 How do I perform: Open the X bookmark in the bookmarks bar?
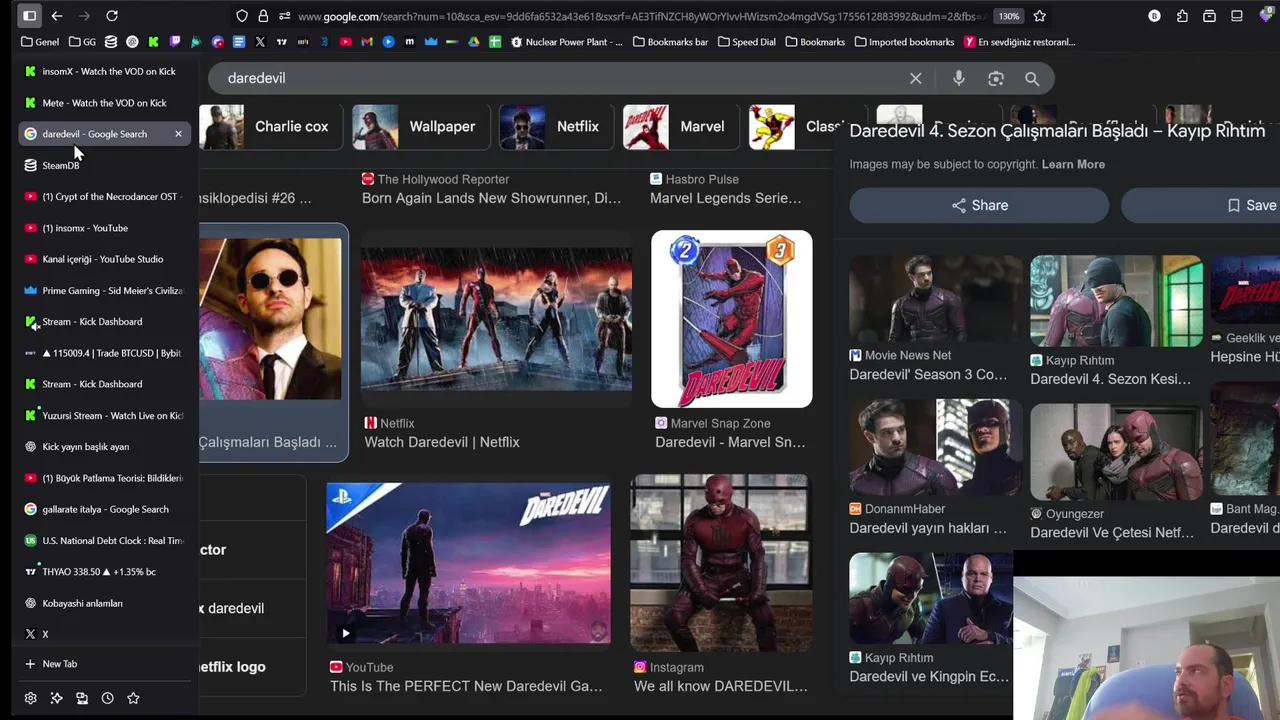tap(260, 42)
